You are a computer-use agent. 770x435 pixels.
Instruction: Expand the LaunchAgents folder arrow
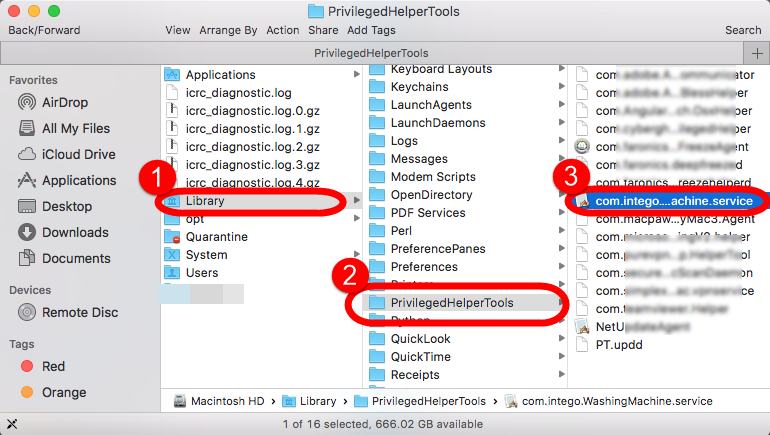point(561,104)
